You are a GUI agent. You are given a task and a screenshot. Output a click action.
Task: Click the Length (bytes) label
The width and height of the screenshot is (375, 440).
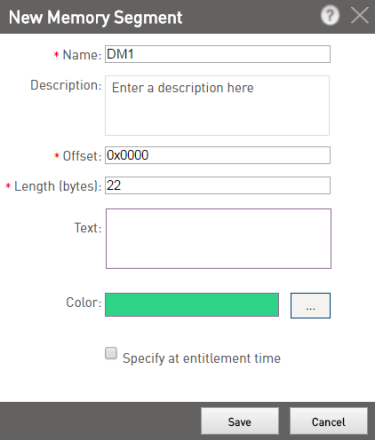58,186
